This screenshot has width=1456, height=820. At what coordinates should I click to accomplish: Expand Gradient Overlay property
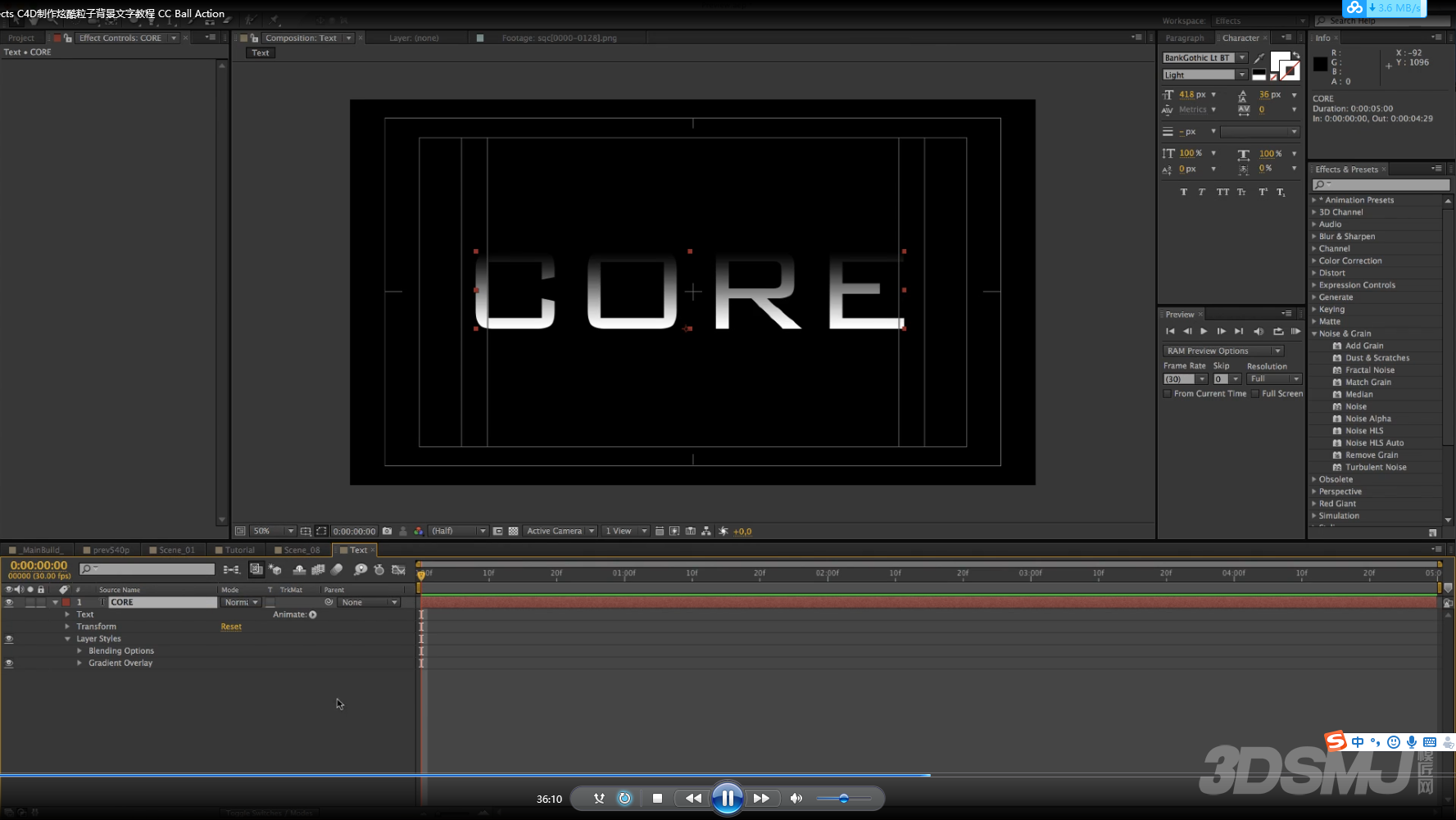(79, 664)
